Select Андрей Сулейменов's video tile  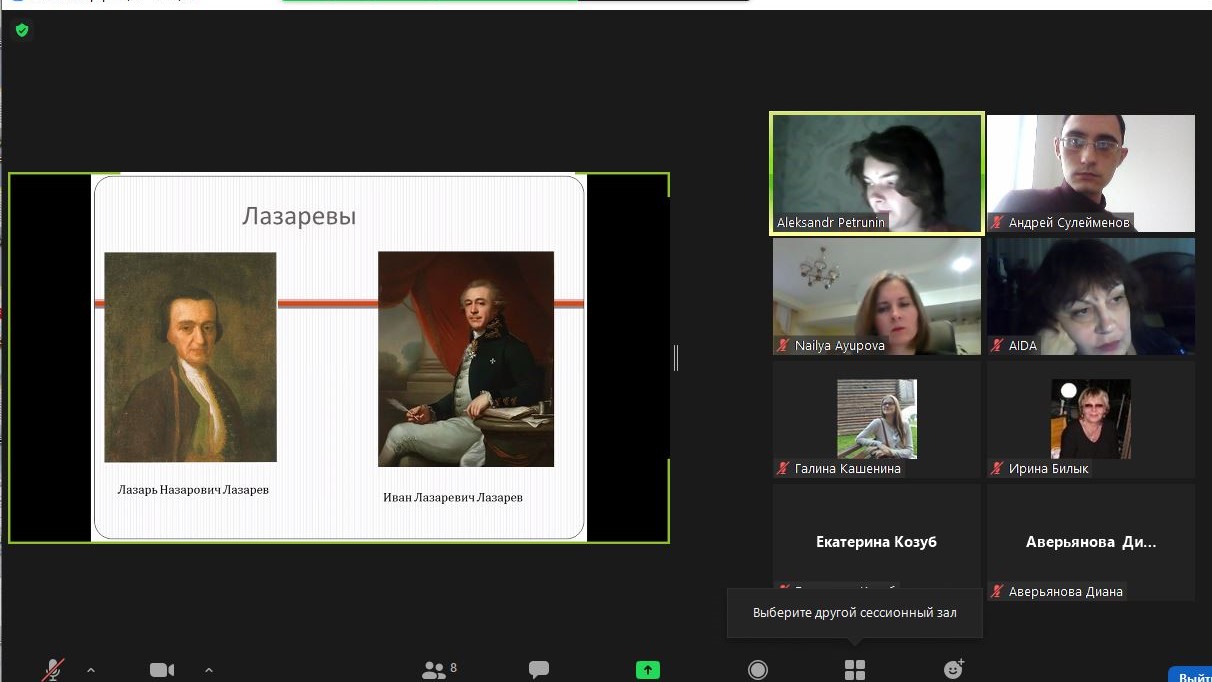(1091, 173)
